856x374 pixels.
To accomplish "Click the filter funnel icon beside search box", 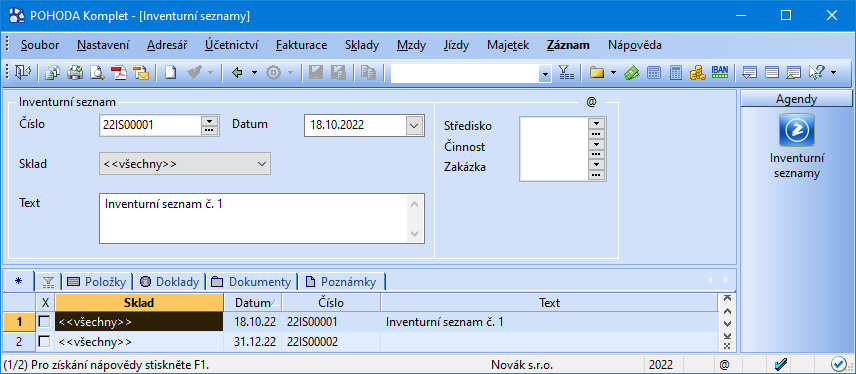I will pos(566,73).
